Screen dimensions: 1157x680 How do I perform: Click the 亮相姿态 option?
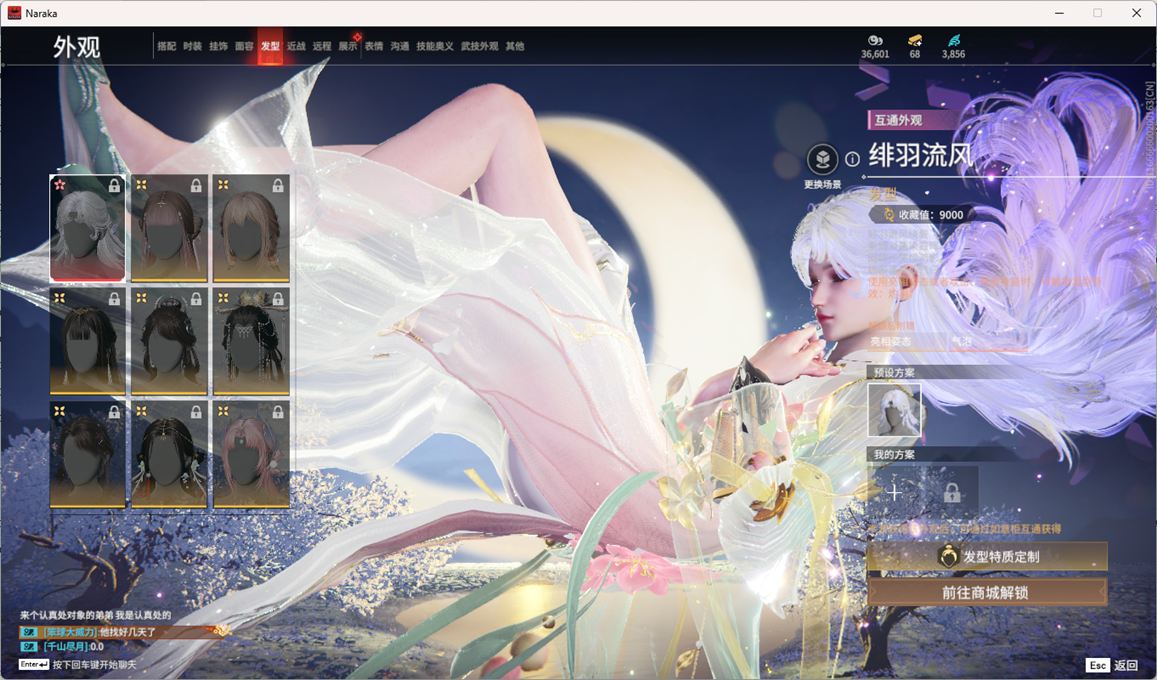click(x=891, y=341)
